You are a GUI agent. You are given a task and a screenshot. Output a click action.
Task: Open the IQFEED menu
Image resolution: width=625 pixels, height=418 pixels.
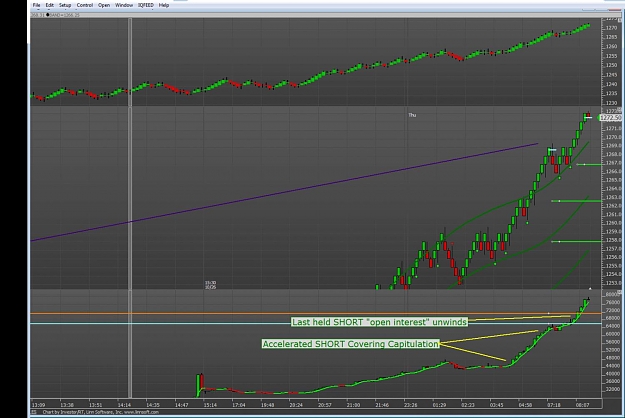(146, 5)
